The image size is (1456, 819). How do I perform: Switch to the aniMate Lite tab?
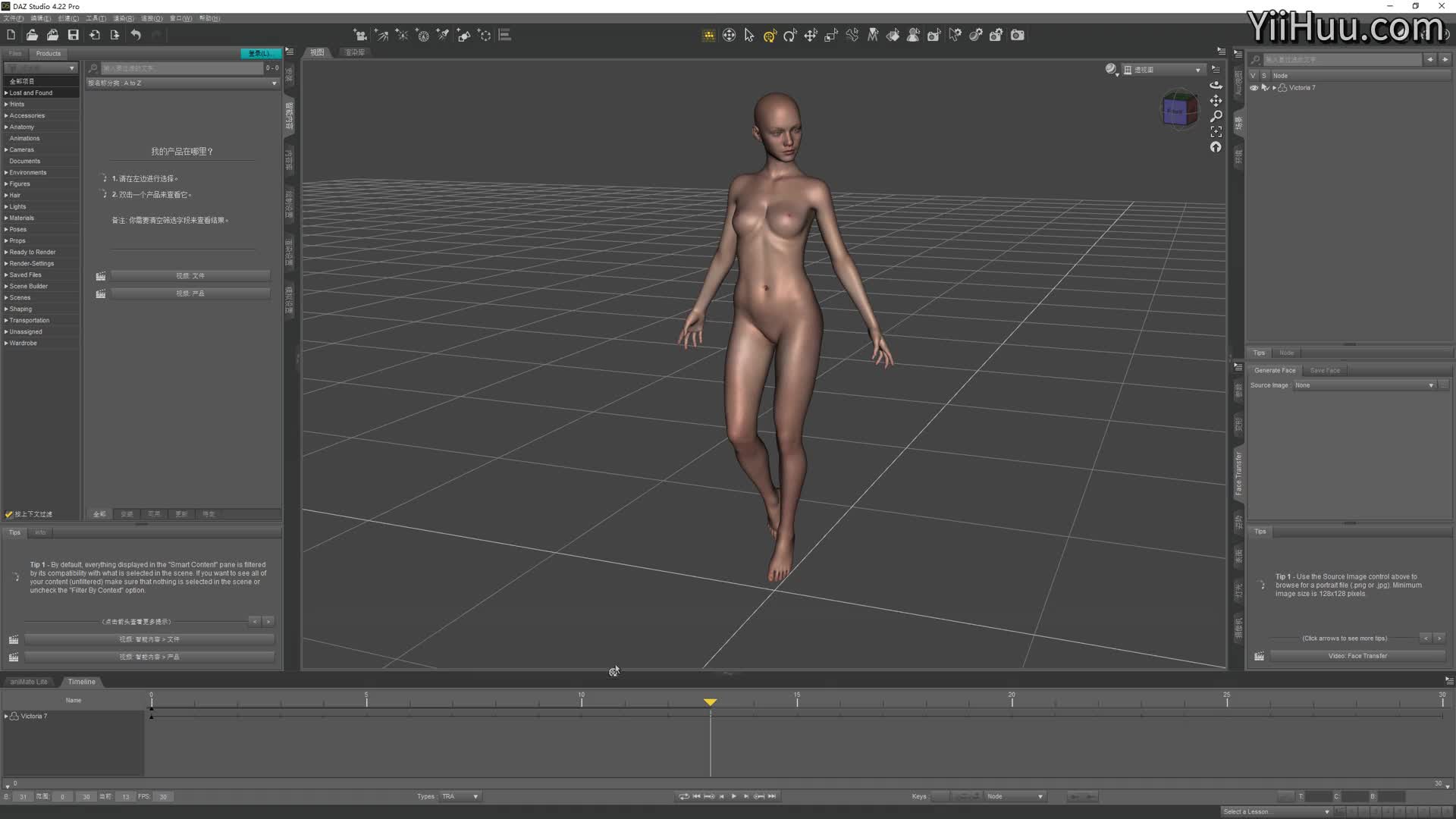point(29,682)
